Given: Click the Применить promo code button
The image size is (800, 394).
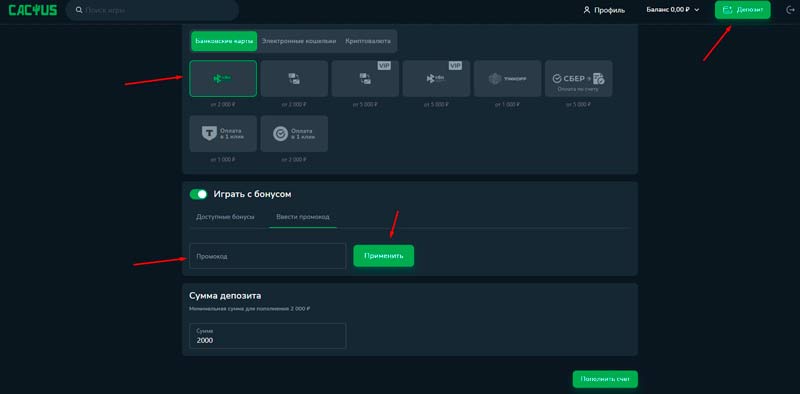Looking at the screenshot, I should 384,256.
